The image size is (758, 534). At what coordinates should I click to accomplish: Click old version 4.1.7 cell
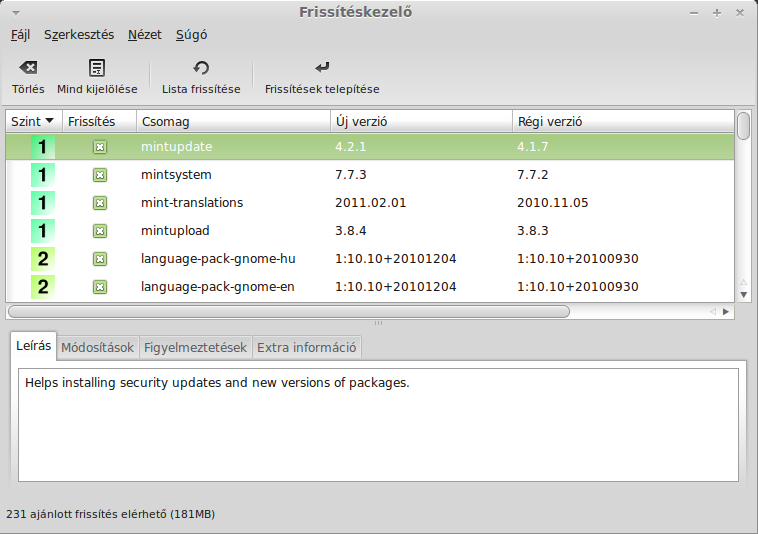[x=533, y=147]
